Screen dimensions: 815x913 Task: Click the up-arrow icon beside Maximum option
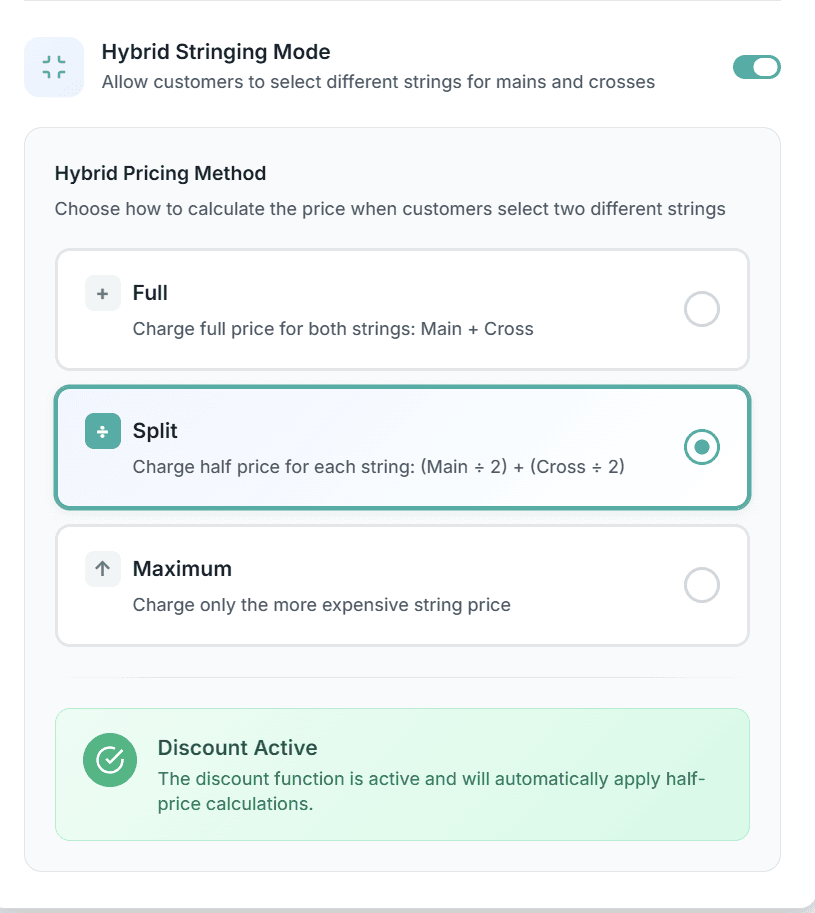pos(102,568)
